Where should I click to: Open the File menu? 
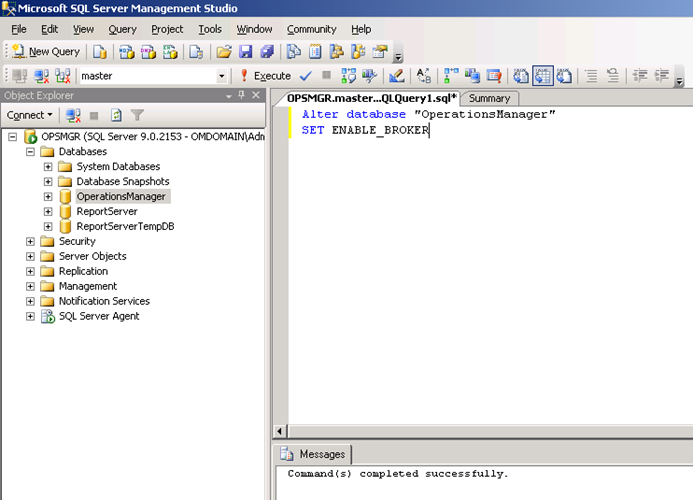[19, 29]
